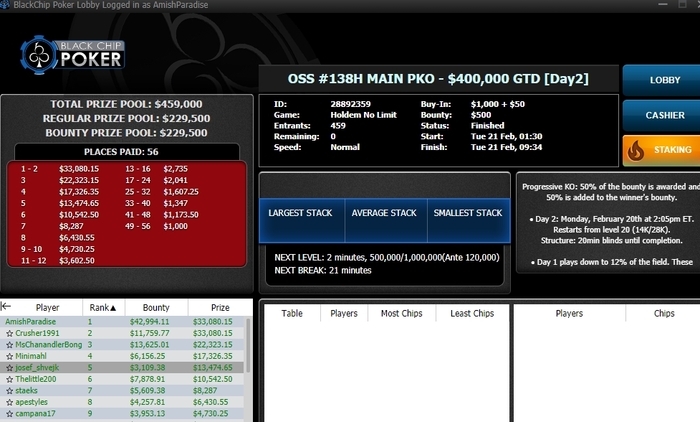This screenshot has height=422, width=700.
Task: Click the back arrow icon above player list
Action: pyautogui.click(x=6, y=306)
